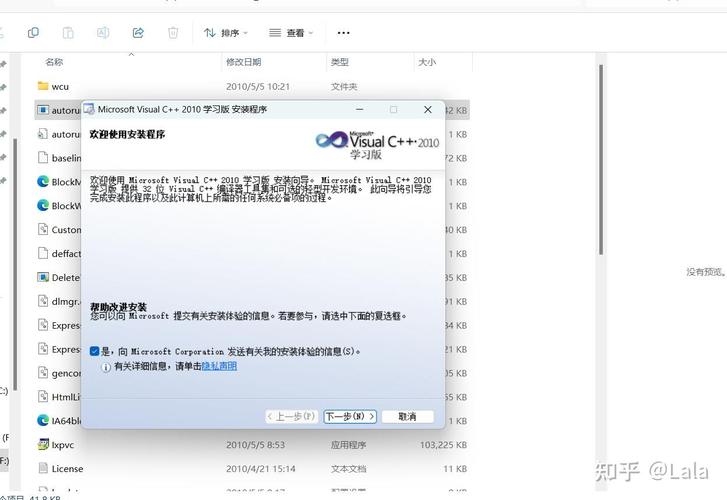Screen dimensions: 727x500
Task: Click the 103,225 KB size cell
Action: [x=443, y=445]
